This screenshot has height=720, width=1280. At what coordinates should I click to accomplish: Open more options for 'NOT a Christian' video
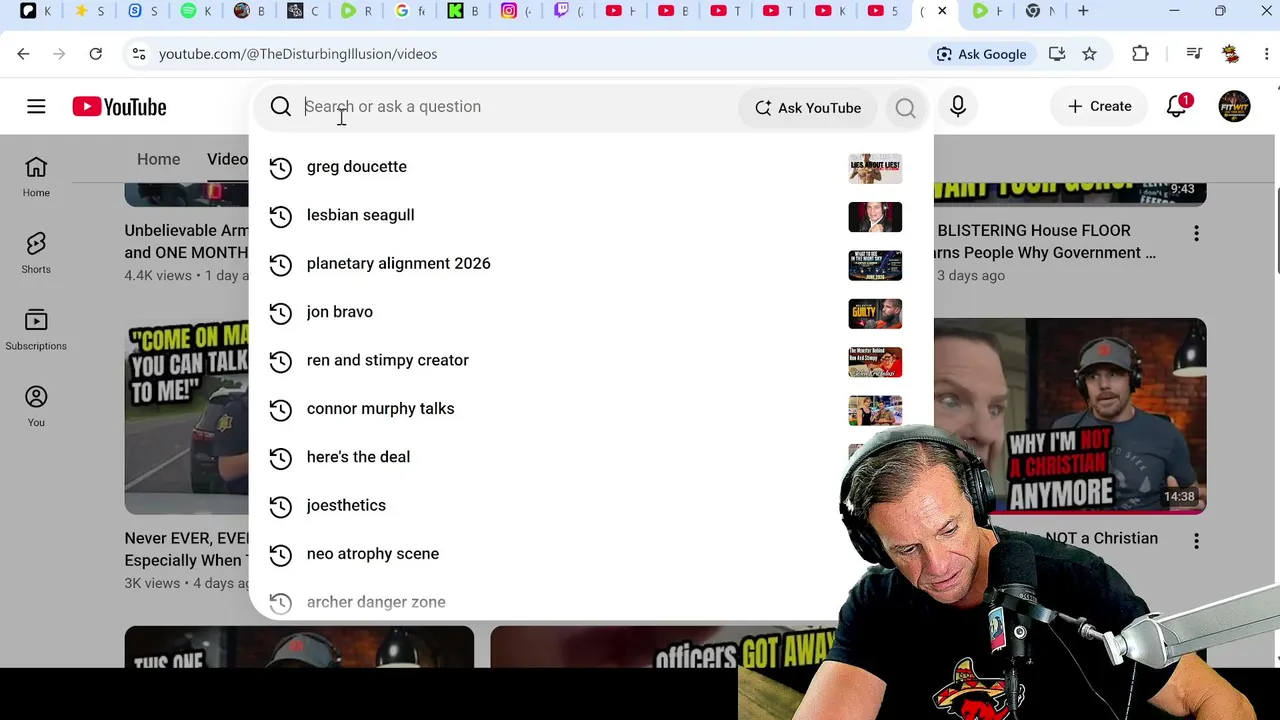pyautogui.click(x=1196, y=542)
